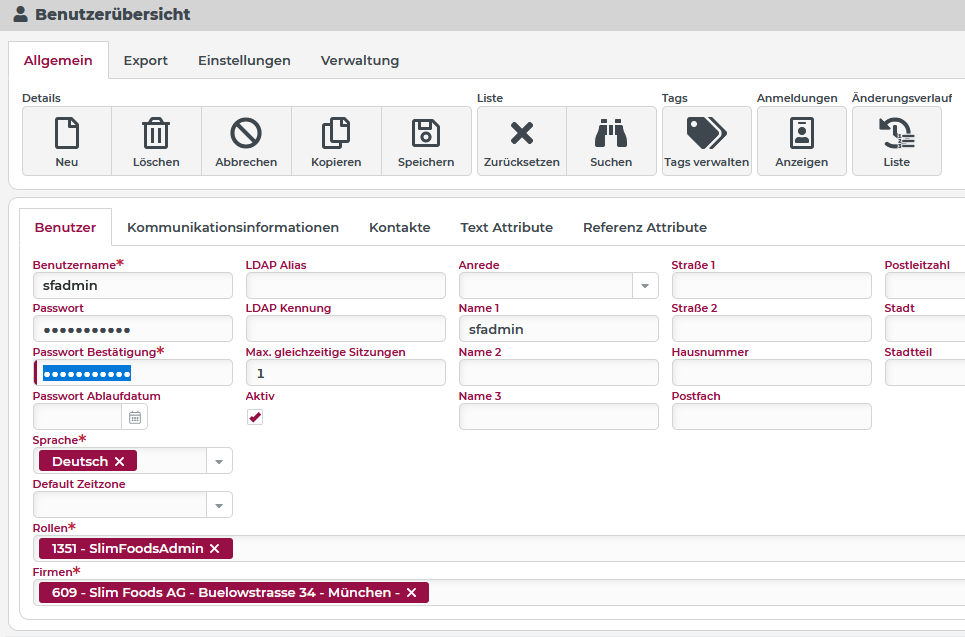The width and height of the screenshot is (965, 637).
Task: Click the Benutzername input field
Action: click(133, 286)
